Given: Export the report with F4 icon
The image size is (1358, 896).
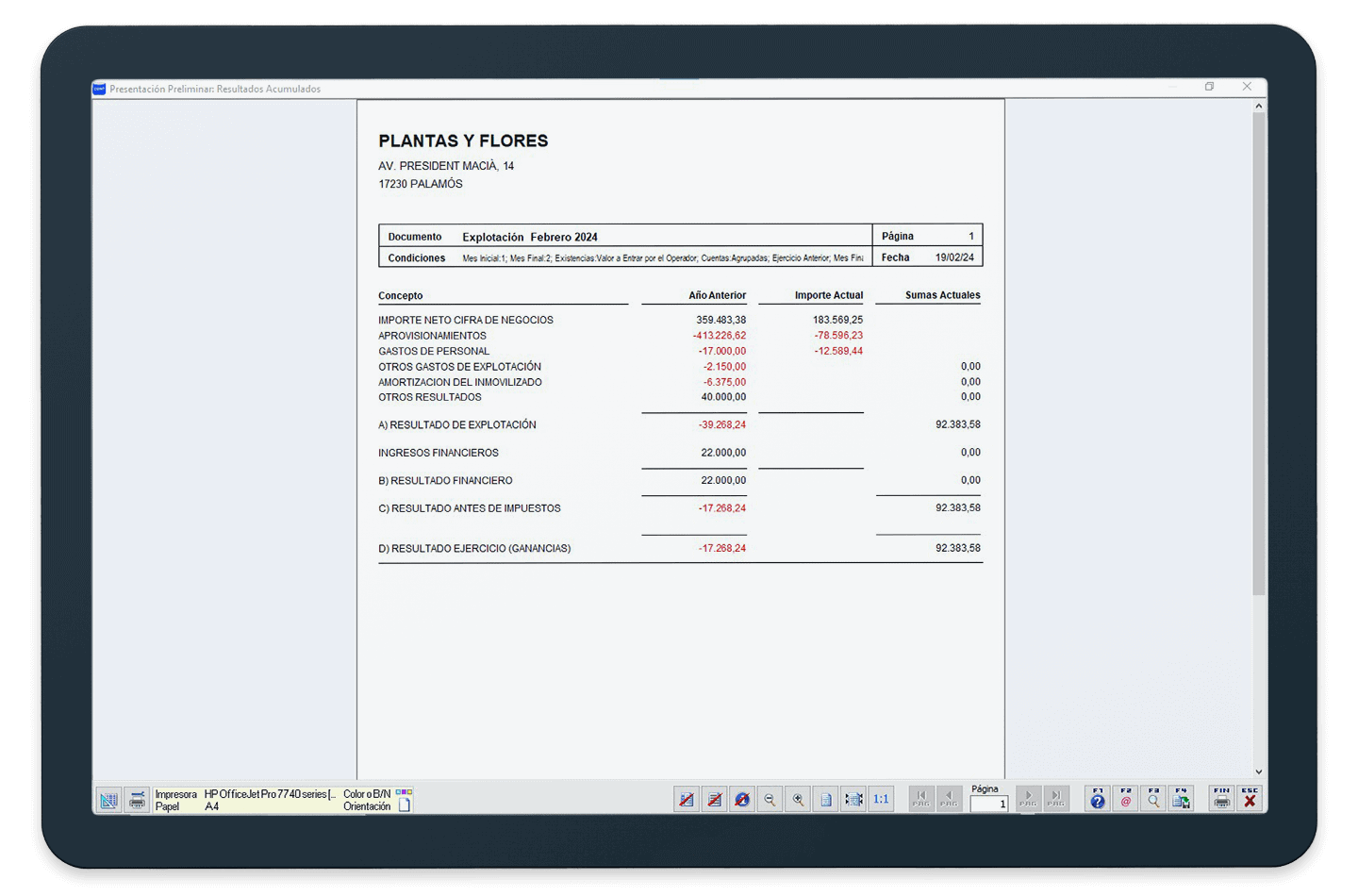Looking at the screenshot, I should click(1181, 799).
